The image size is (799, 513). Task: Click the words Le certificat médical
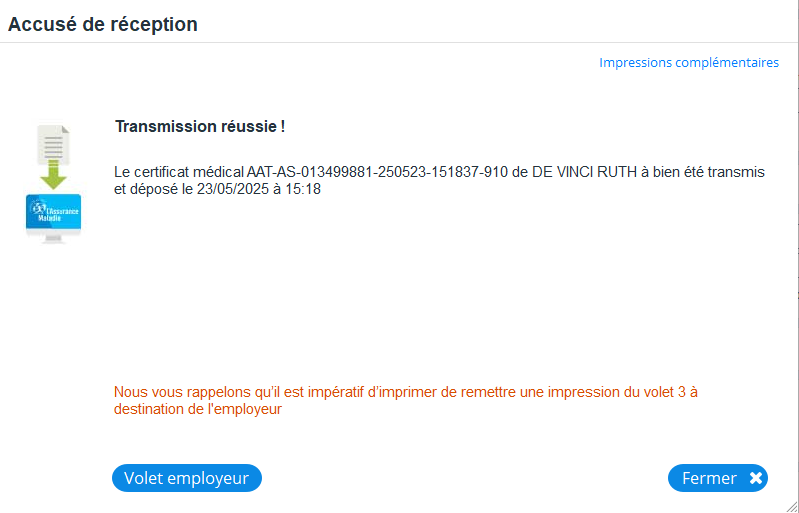click(x=179, y=172)
